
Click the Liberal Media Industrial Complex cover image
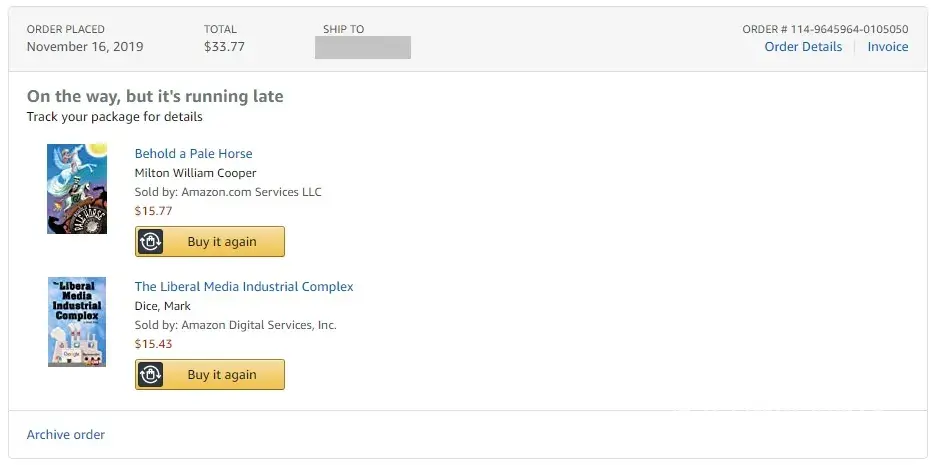coord(77,322)
